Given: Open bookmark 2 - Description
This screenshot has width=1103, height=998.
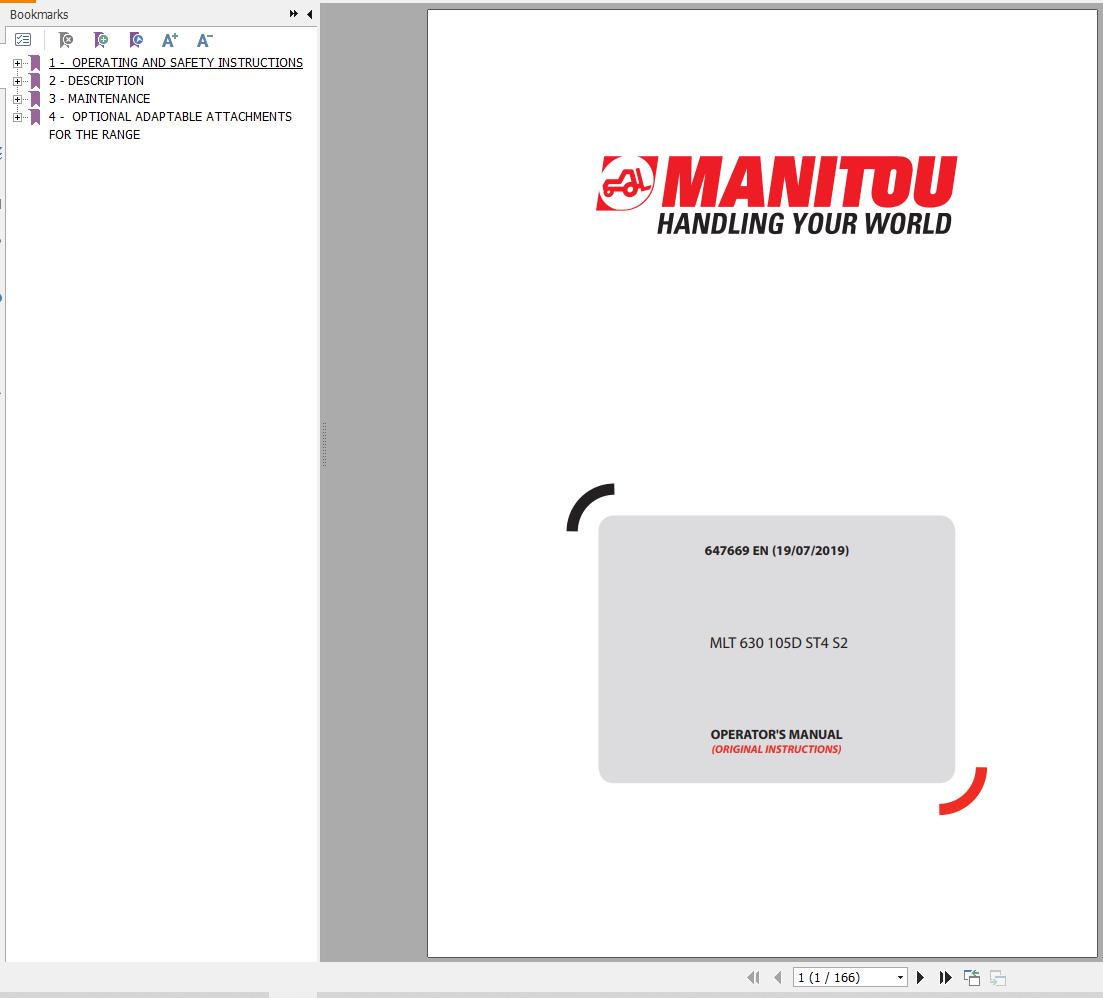Looking at the screenshot, I should coord(96,81).
